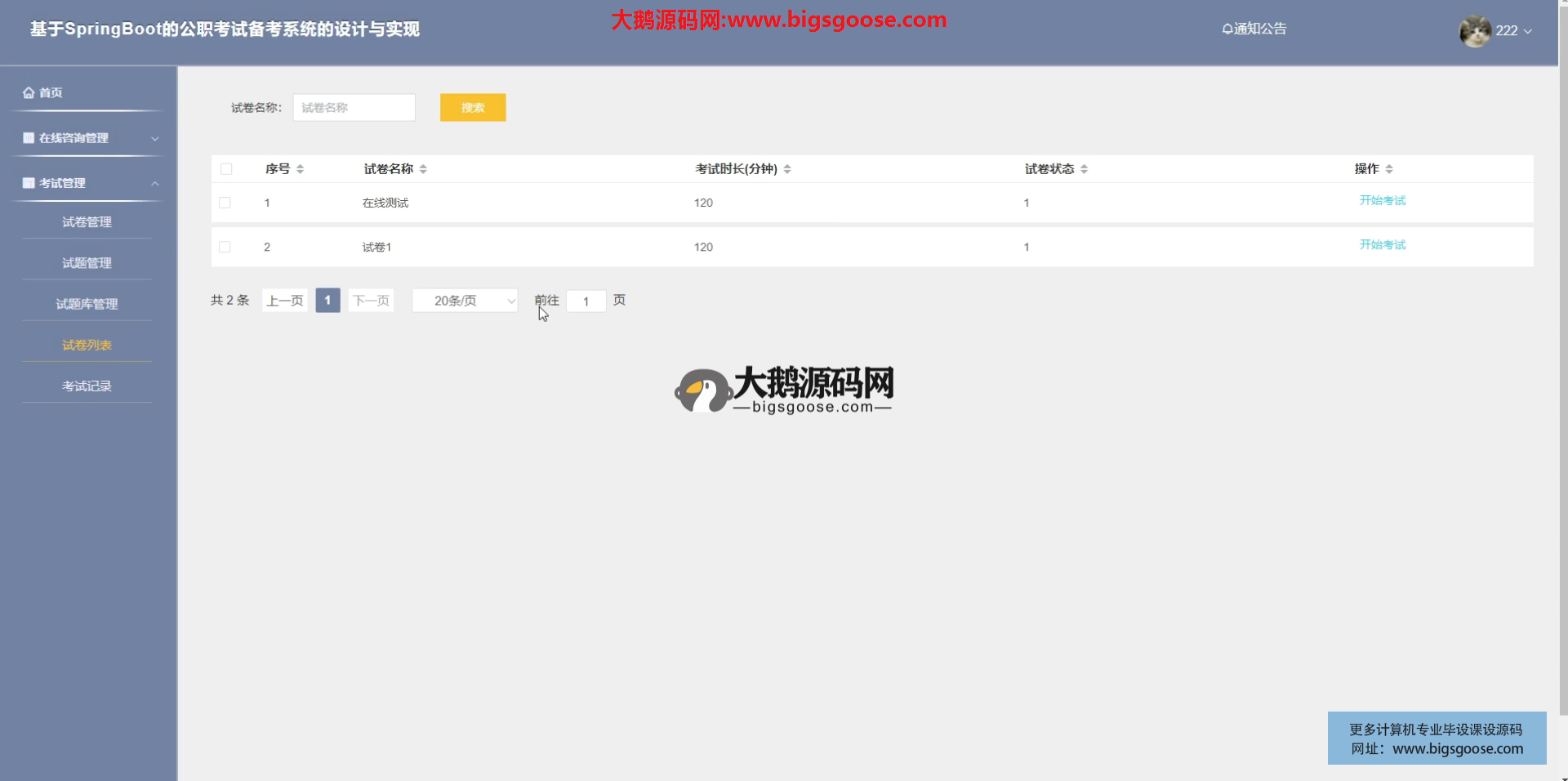Click the home icon beside 首页

[x=29, y=93]
